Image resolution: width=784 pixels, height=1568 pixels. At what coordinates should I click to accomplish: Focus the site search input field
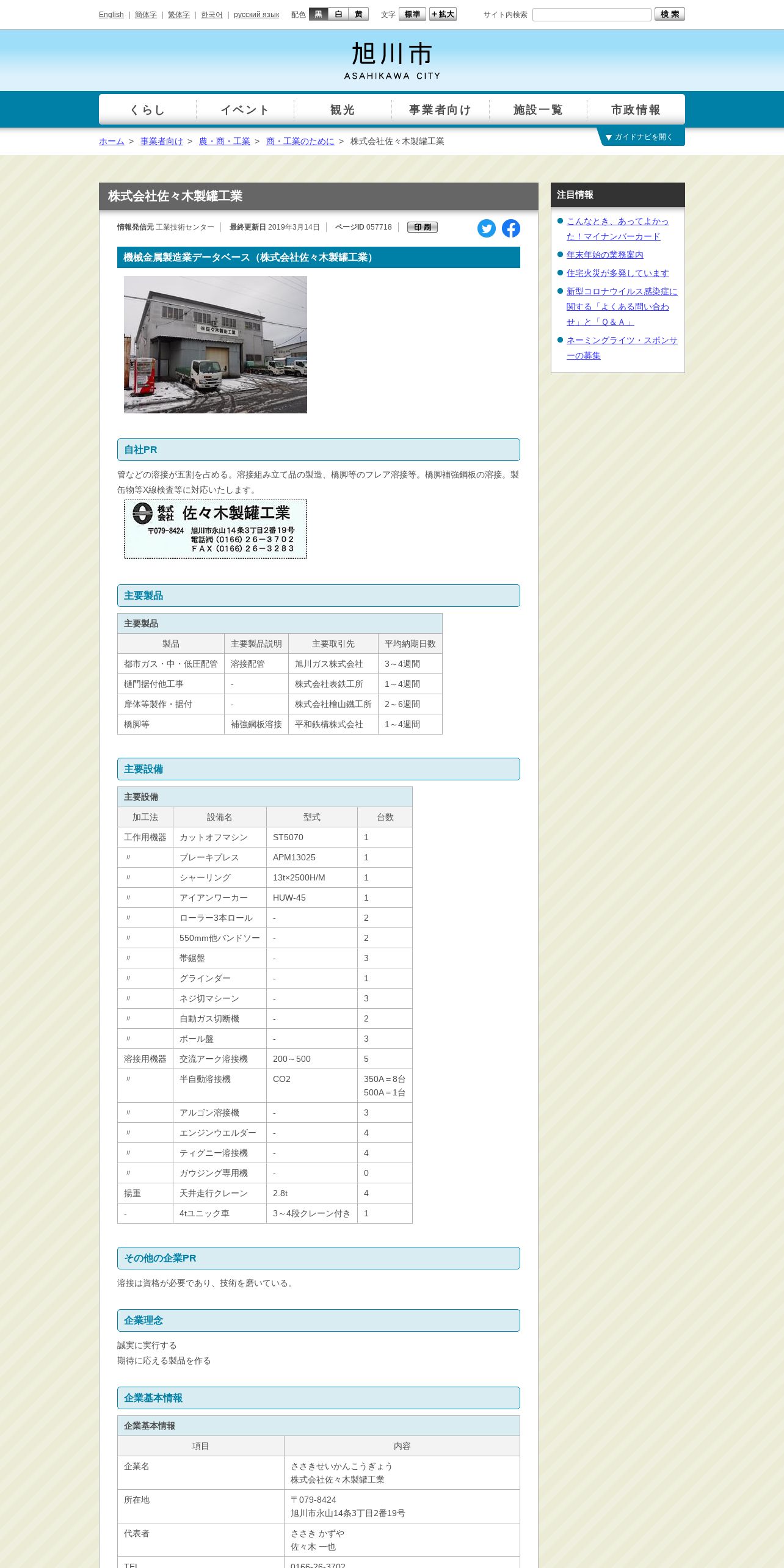(592, 15)
